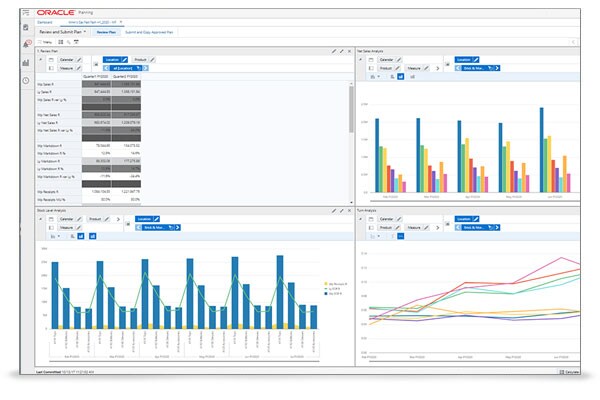Expand more dimensions chevron in Net Sales Analysis
This screenshot has width=600, height=400.
click(438, 68)
